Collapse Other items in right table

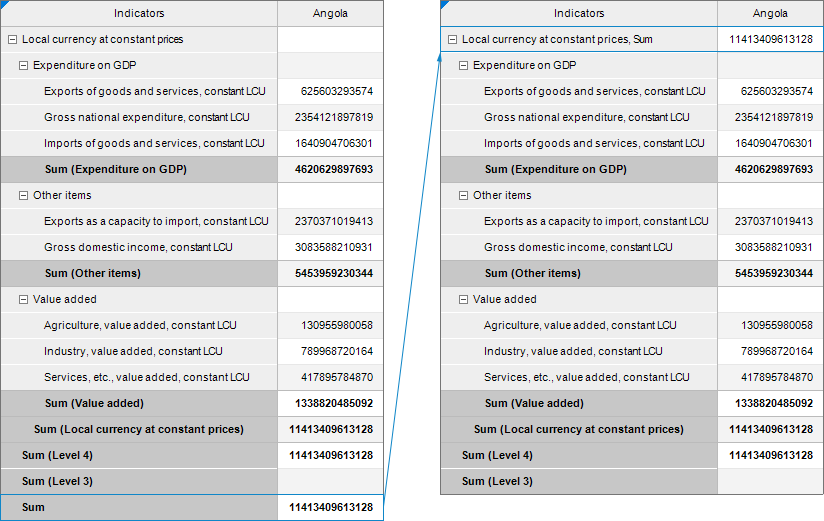pos(463,196)
